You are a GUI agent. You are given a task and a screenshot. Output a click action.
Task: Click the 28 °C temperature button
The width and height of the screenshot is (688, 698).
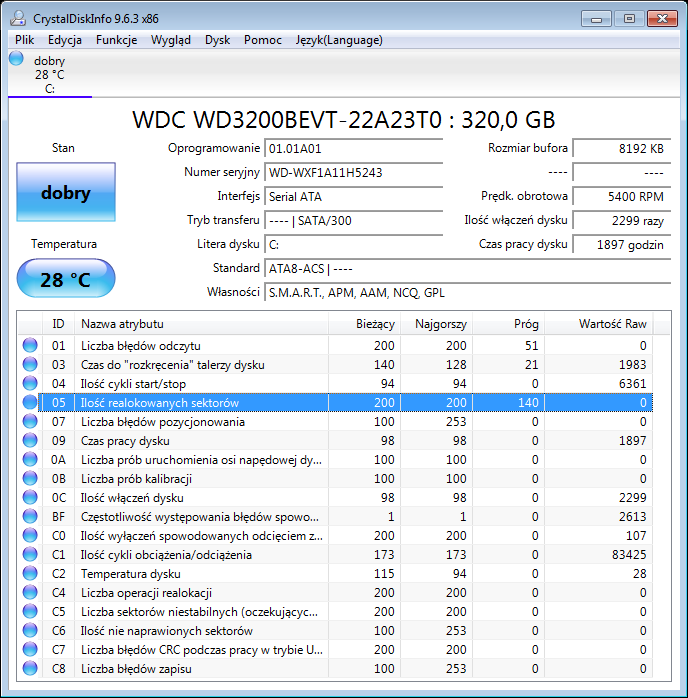point(66,278)
